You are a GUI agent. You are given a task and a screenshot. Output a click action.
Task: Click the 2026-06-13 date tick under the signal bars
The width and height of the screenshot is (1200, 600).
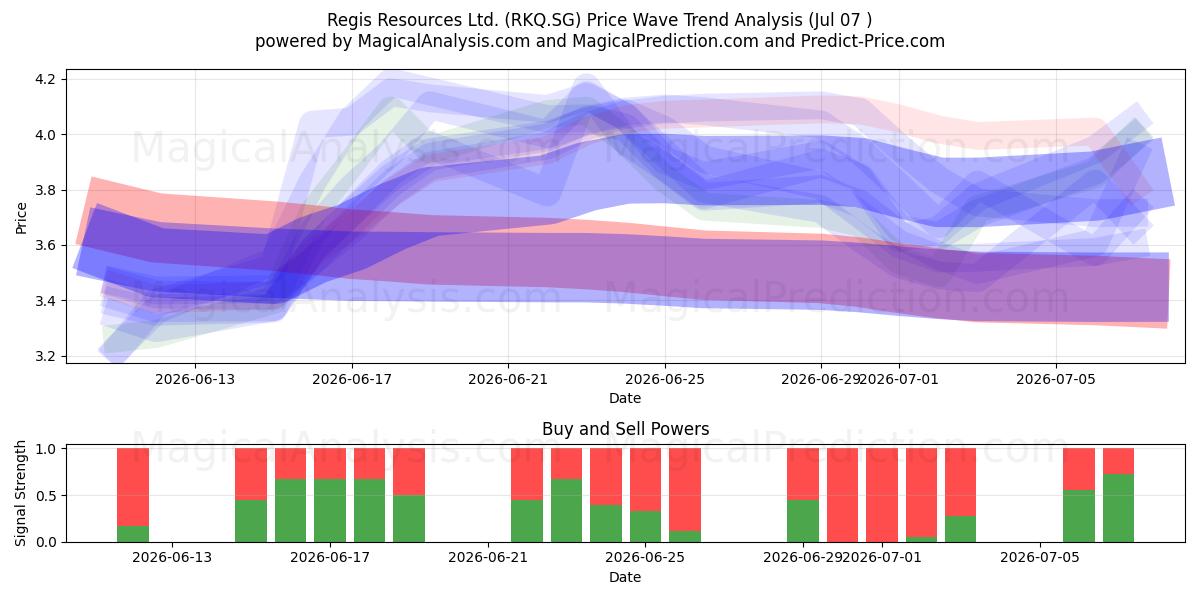pyautogui.click(x=172, y=558)
